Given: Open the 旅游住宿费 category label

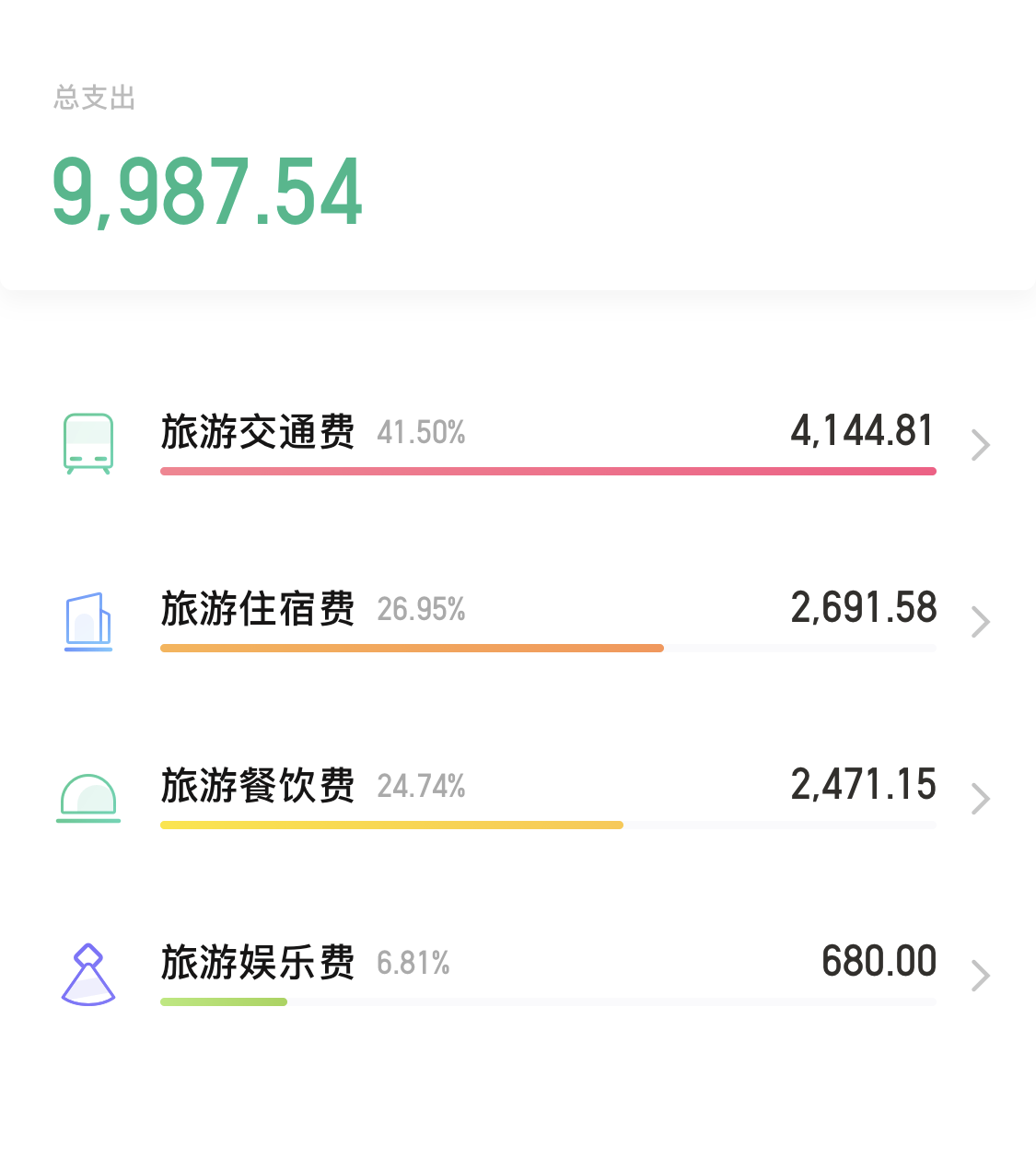Looking at the screenshot, I should pos(258,608).
